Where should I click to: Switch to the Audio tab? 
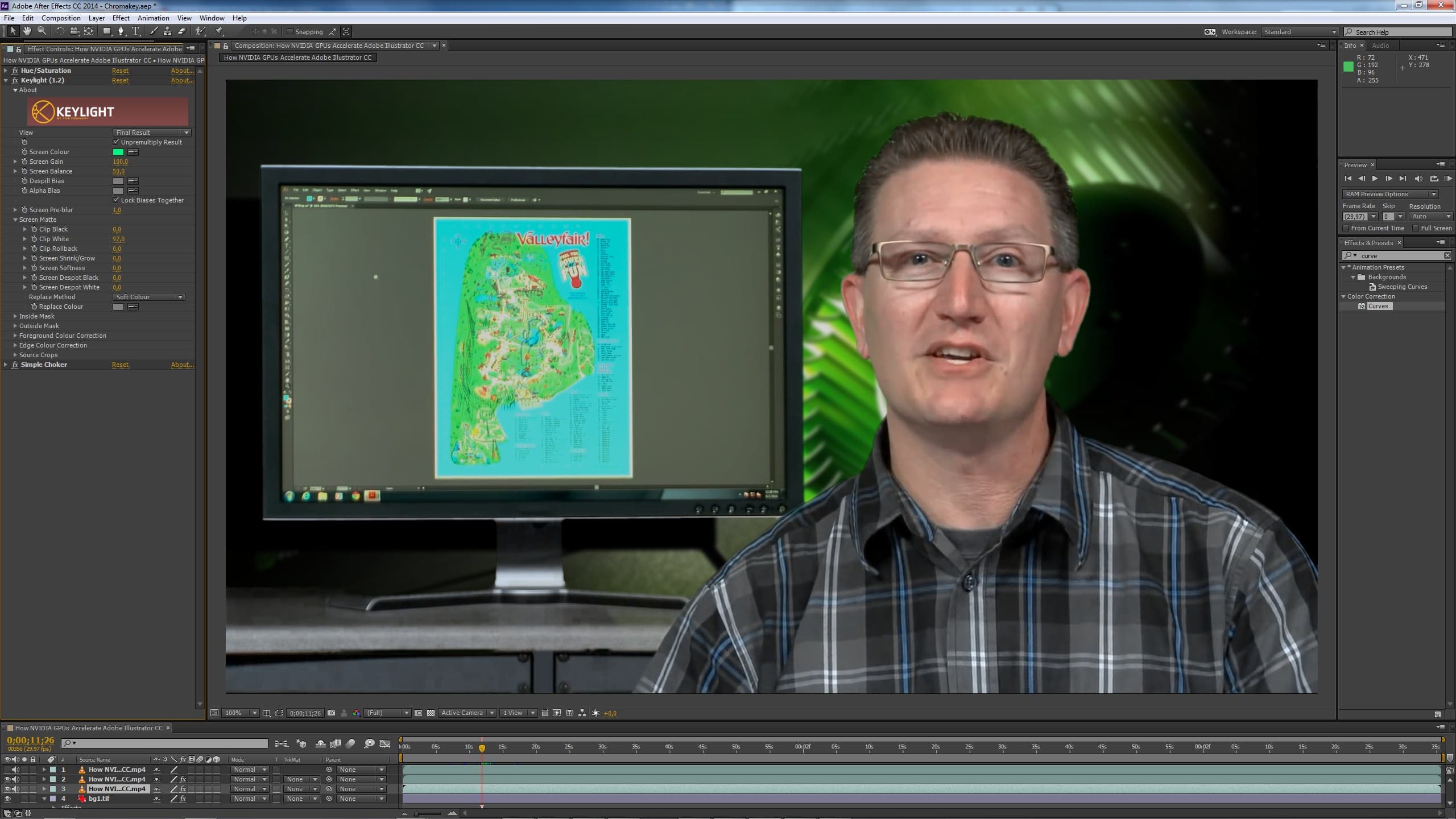tap(1380, 45)
